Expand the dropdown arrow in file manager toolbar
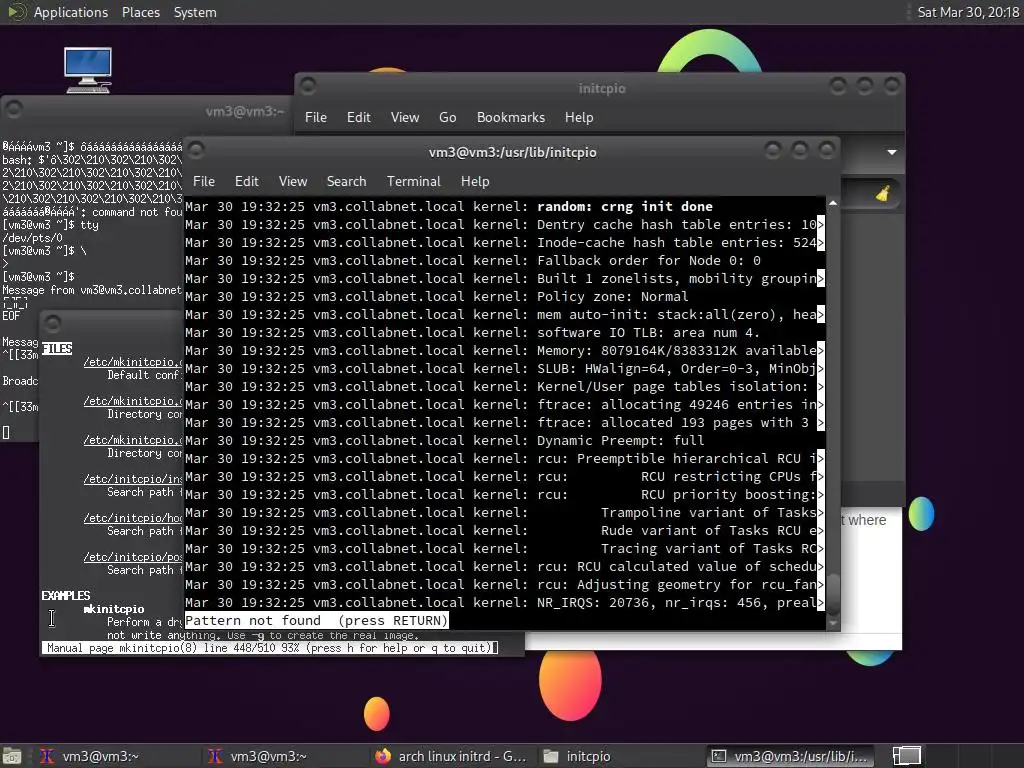This screenshot has height=768, width=1024. tap(891, 152)
